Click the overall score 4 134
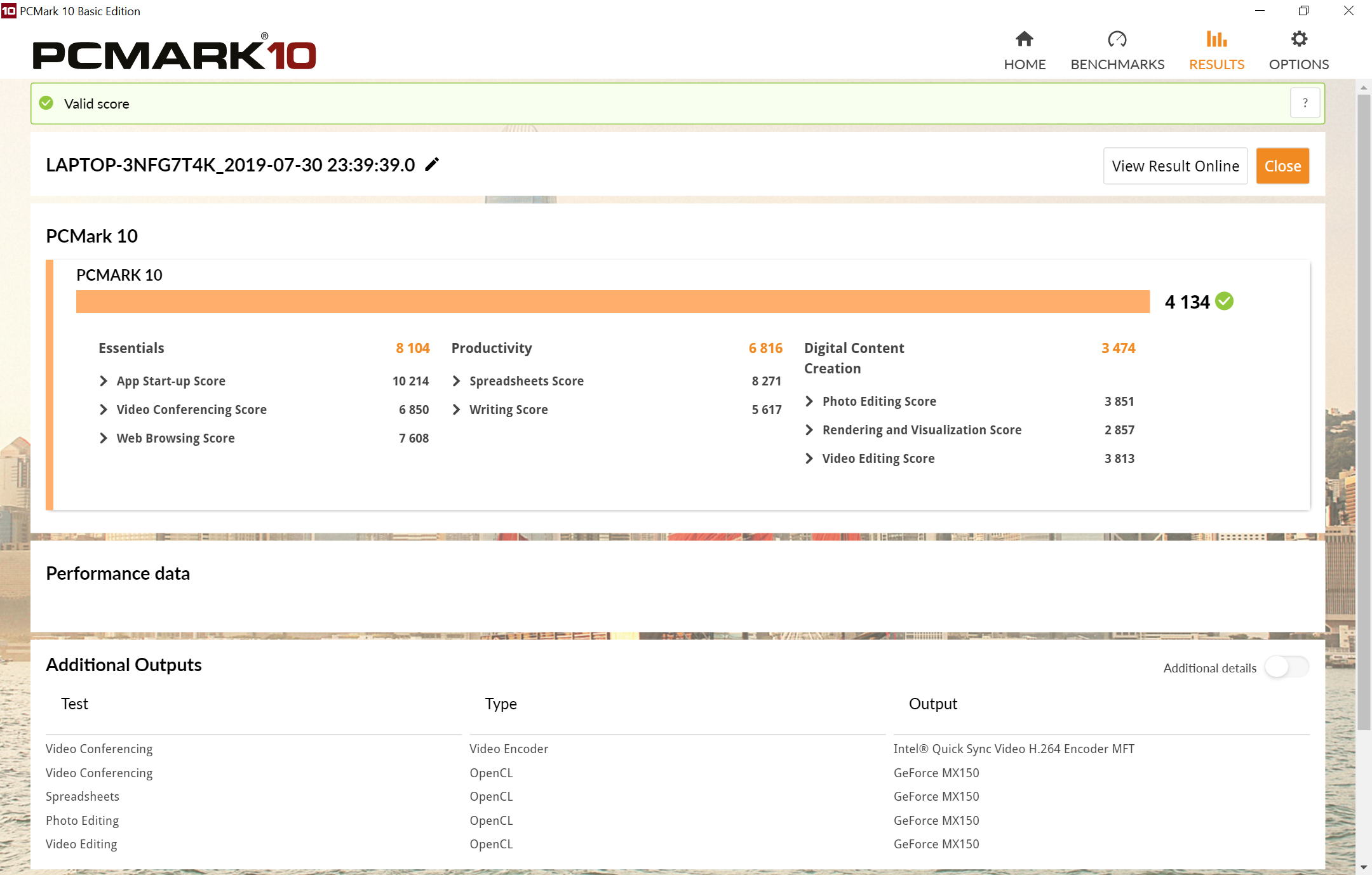Screen dimensions: 1372x875 tap(1187, 302)
